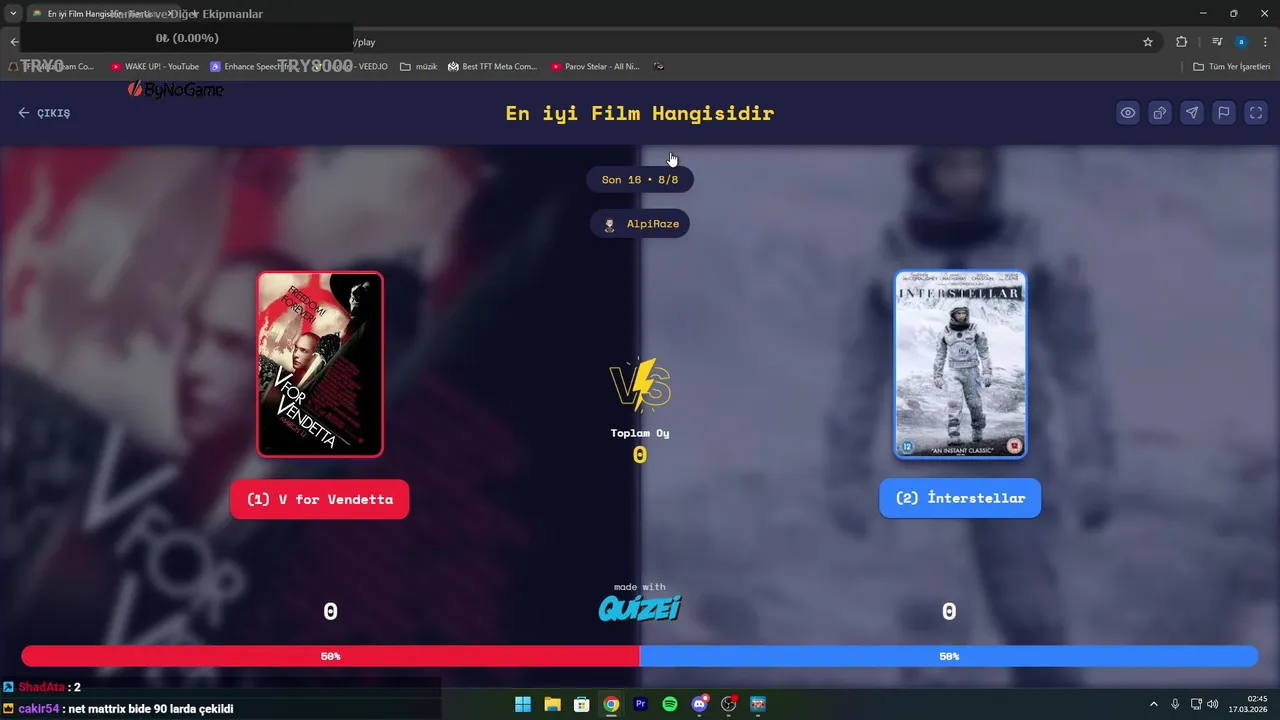
Task: Click the blue 50% vote bar
Action: click(949, 656)
